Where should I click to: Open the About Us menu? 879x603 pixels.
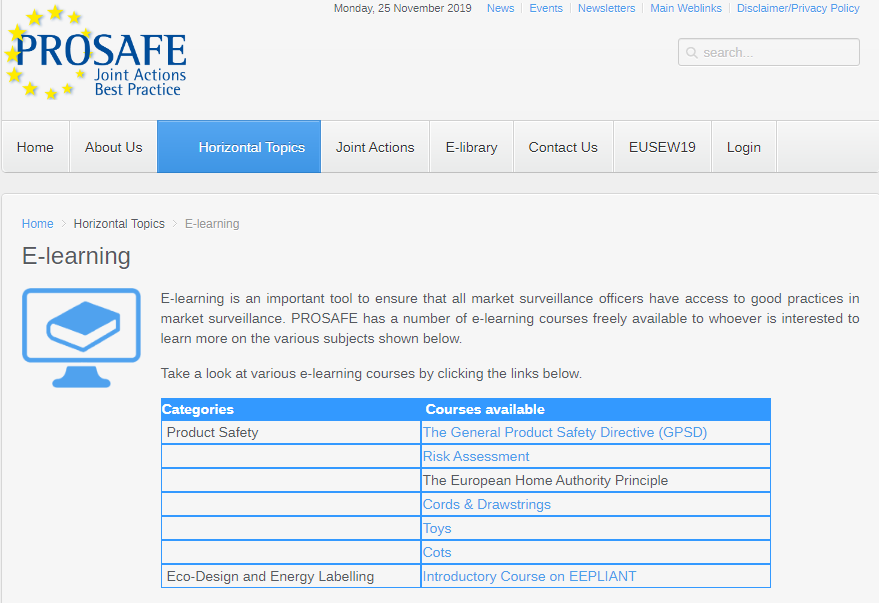113,147
